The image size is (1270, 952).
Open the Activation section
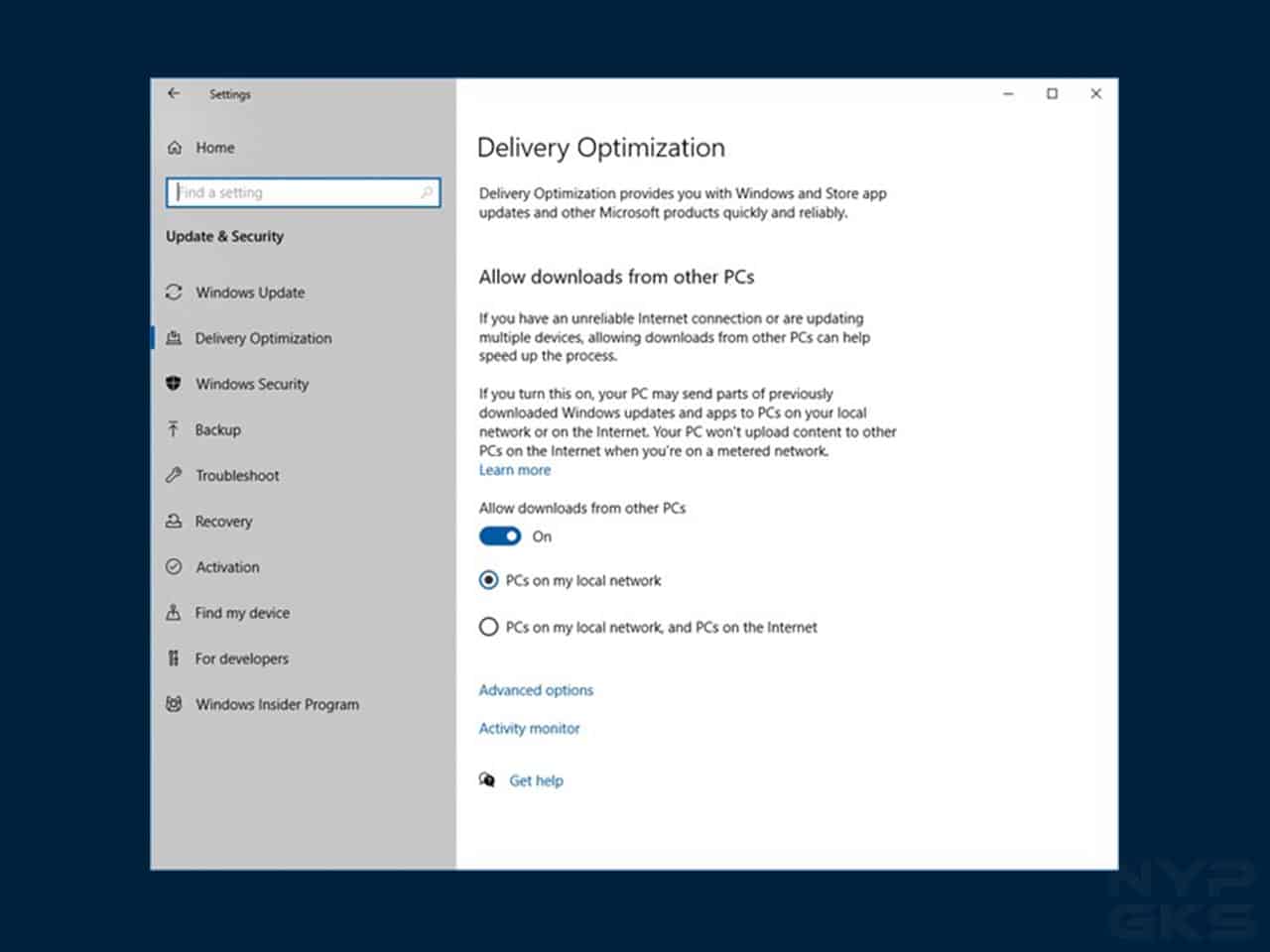coord(227,567)
